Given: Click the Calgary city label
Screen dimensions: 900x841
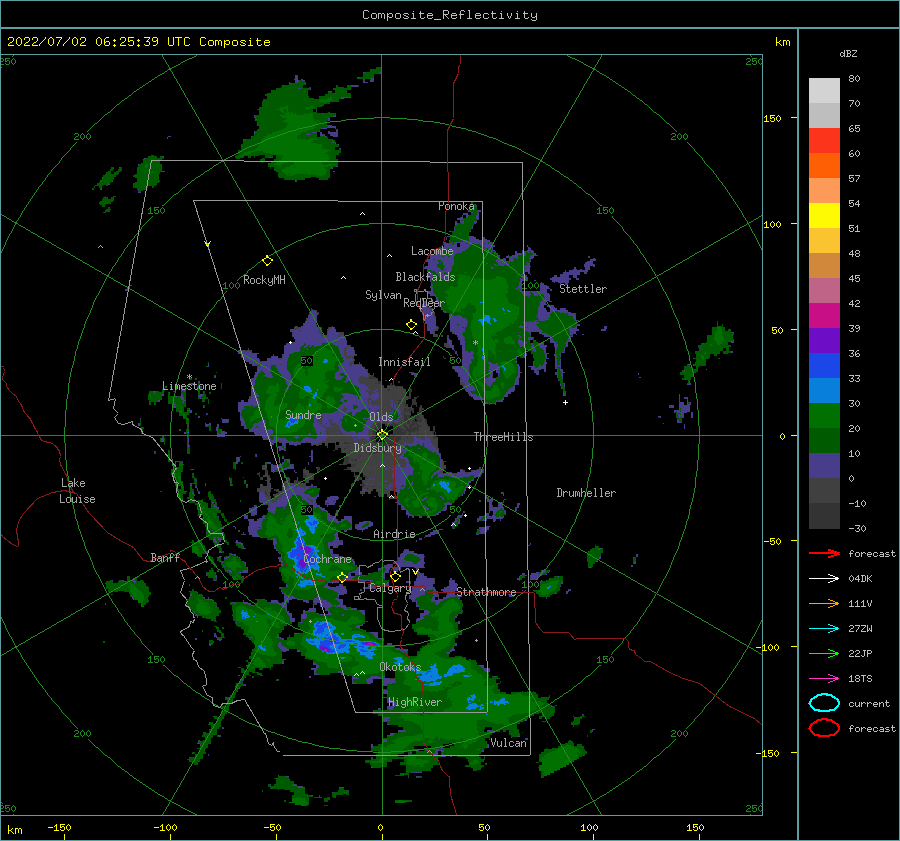Looking at the screenshot, I should (390, 588).
